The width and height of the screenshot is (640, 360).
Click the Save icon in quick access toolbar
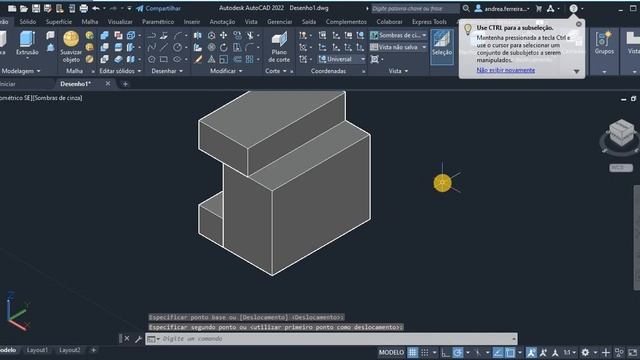pos(36,8)
